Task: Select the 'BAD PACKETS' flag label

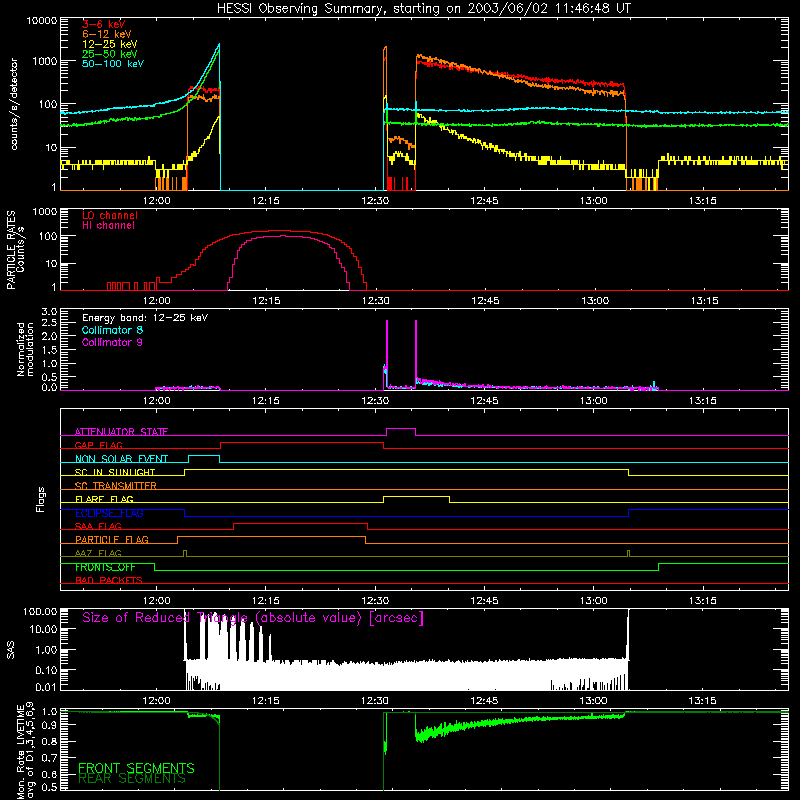Action: pos(109,580)
